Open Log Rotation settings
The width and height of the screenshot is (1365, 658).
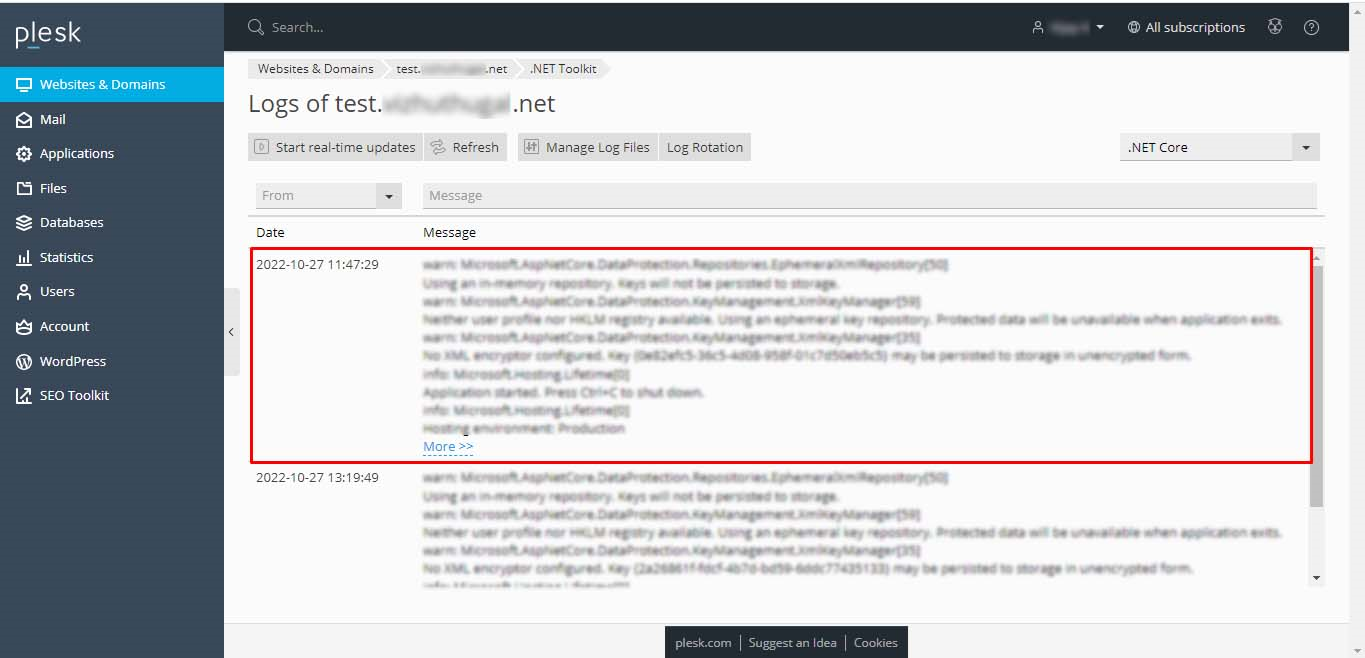point(705,147)
